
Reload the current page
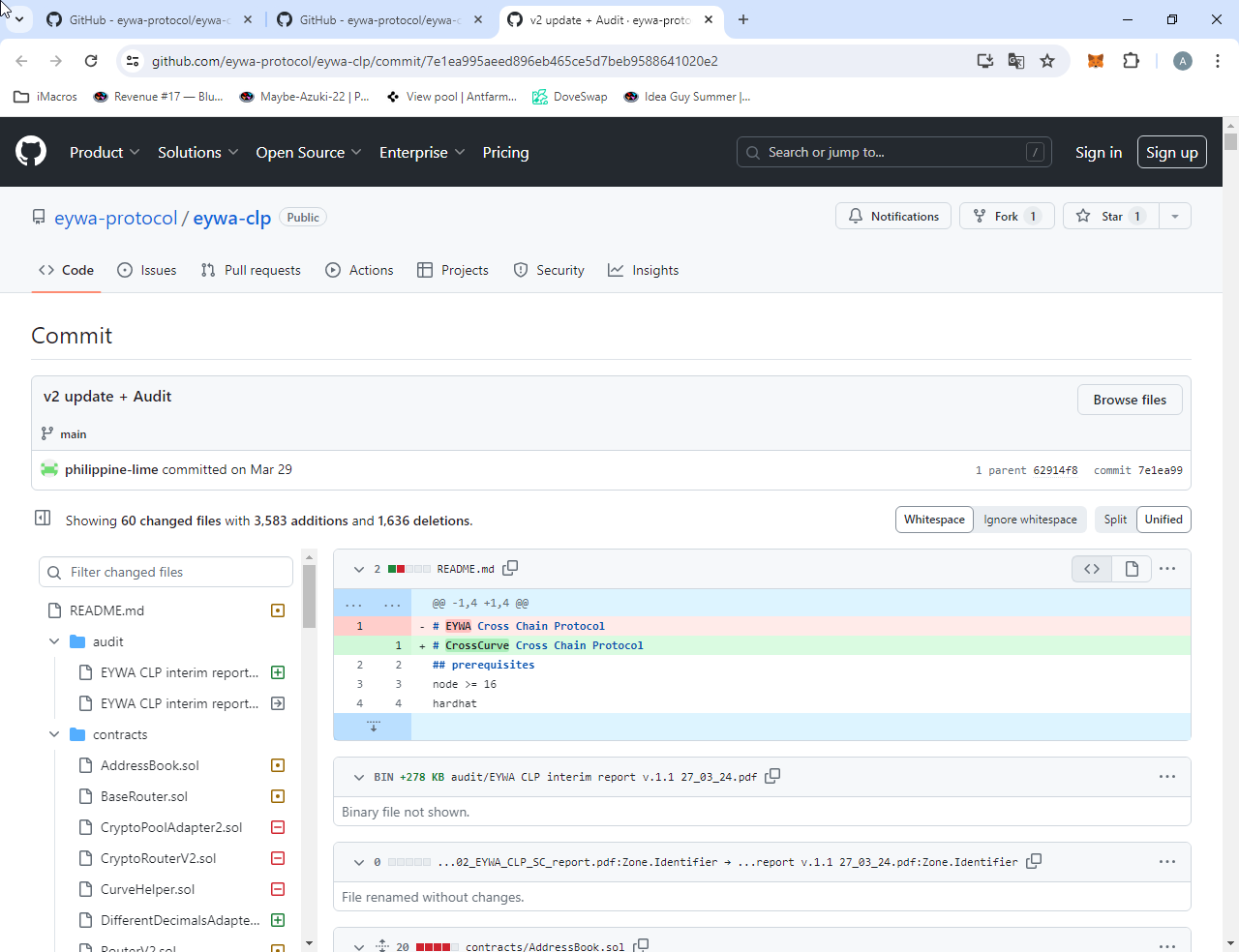click(x=91, y=61)
